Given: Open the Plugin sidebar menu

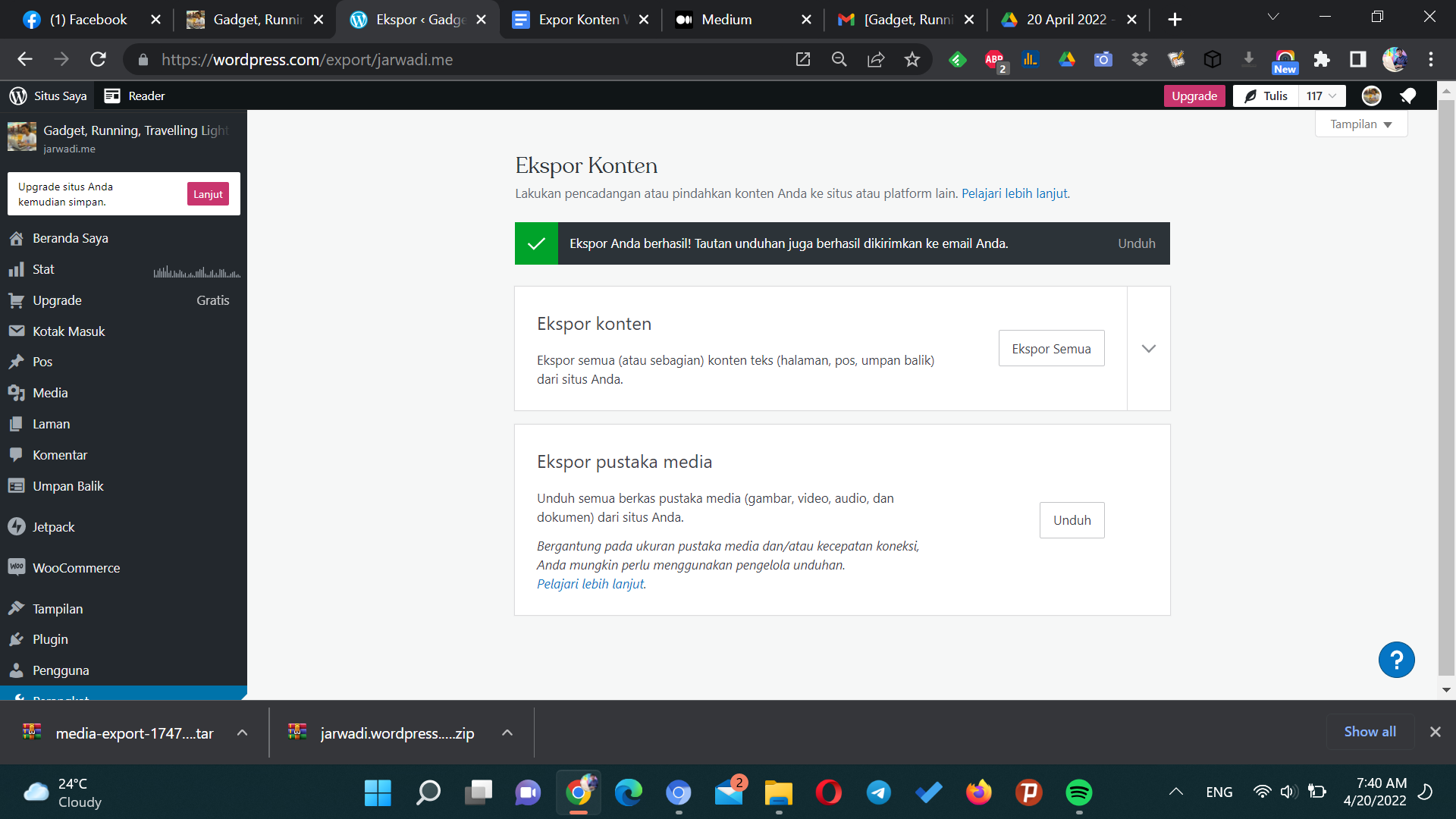Looking at the screenshot, I should tap(50, 639).
